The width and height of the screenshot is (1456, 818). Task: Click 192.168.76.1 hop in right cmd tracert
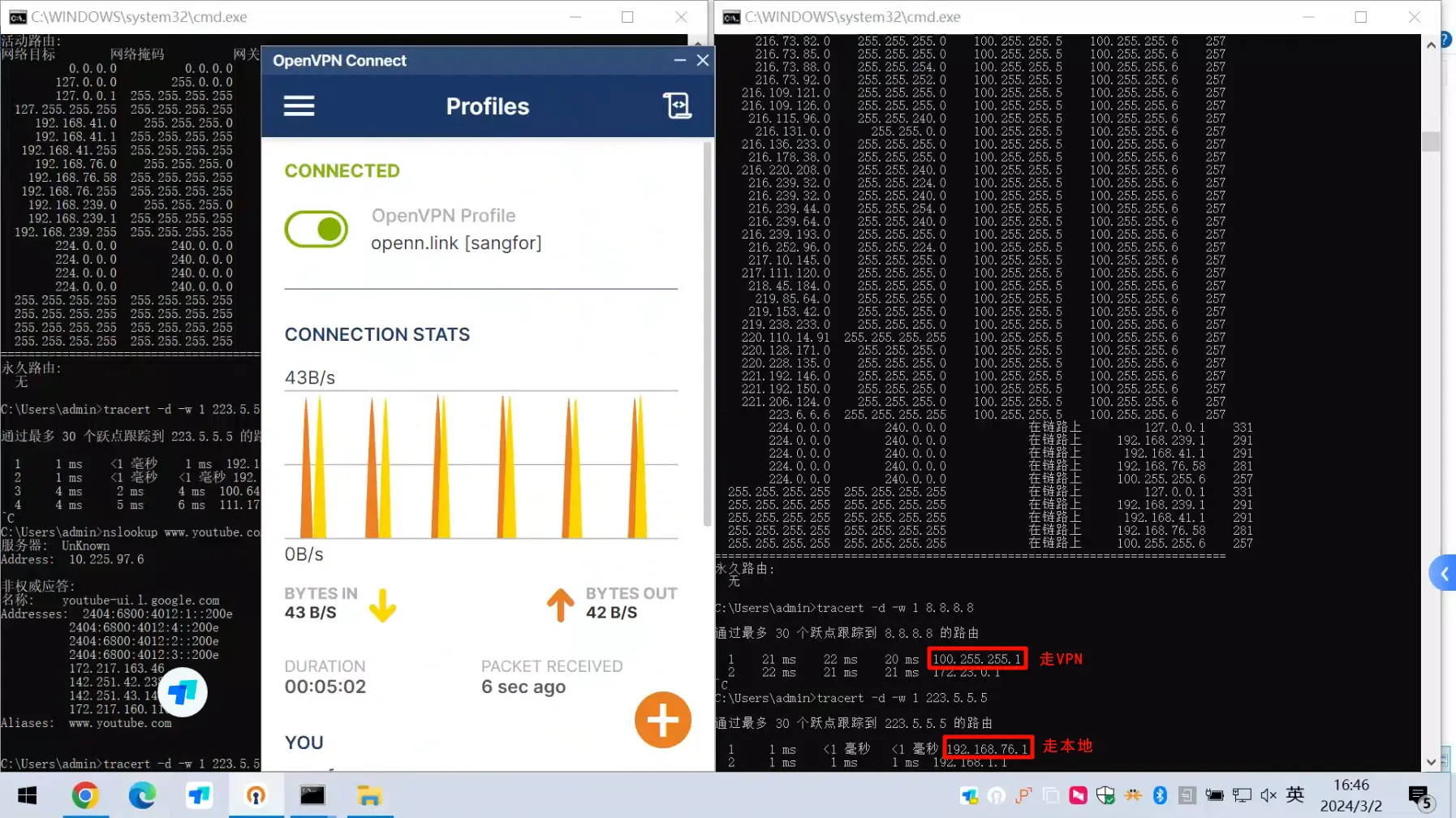tap(988, 749)
